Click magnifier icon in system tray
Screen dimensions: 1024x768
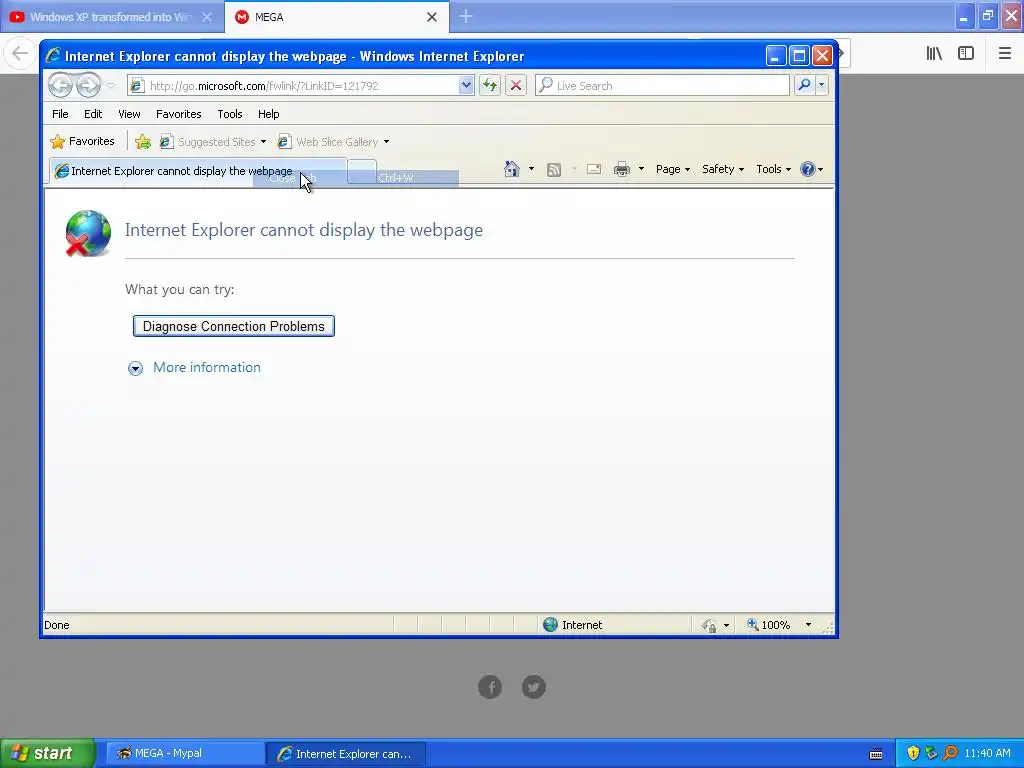point(950,753)
